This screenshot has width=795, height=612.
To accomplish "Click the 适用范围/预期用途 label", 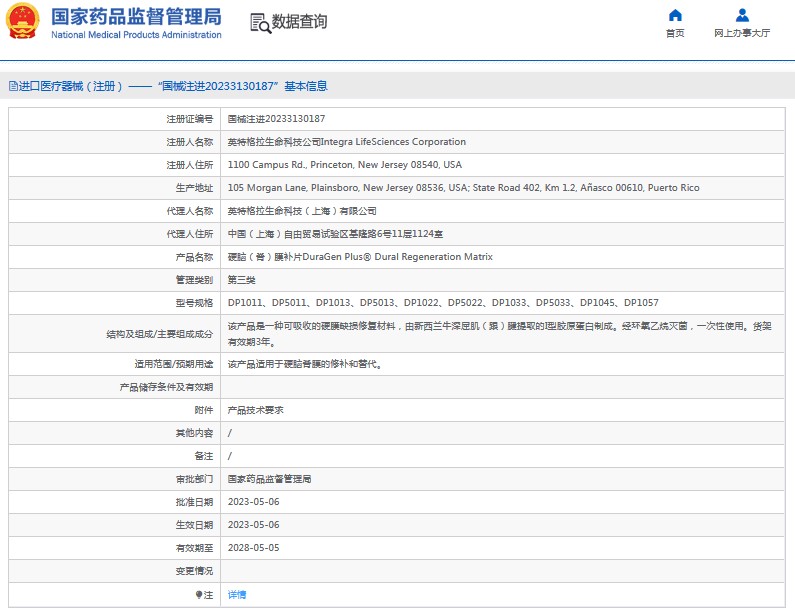I will (174, 364).
